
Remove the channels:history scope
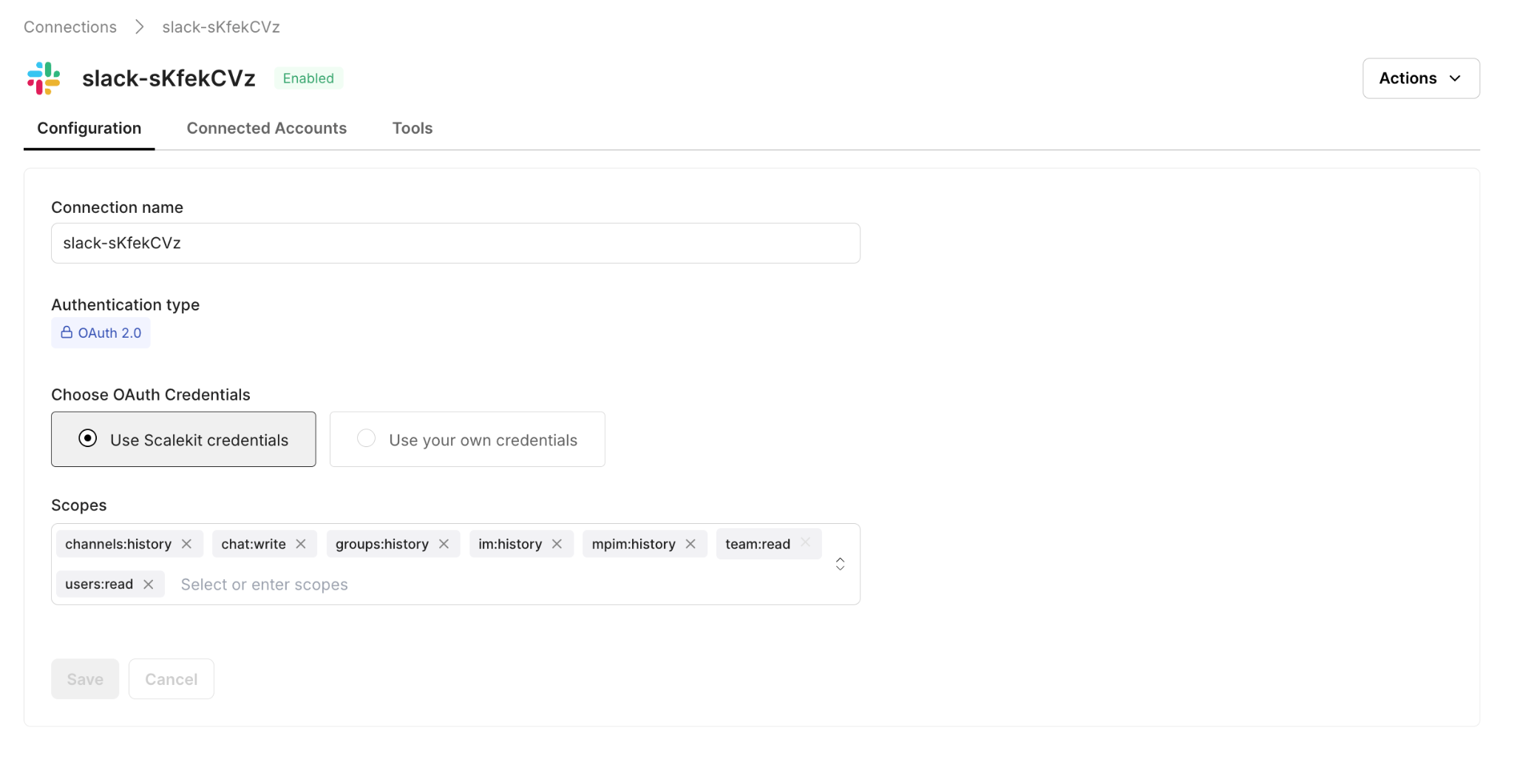pyautogui.click(x=187, y=544)
